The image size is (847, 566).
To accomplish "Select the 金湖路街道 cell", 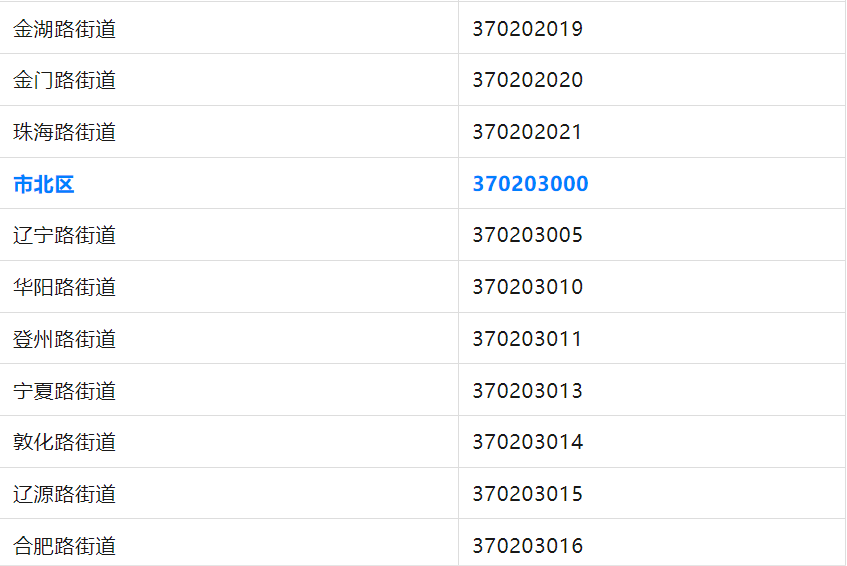I will point(65,29).
